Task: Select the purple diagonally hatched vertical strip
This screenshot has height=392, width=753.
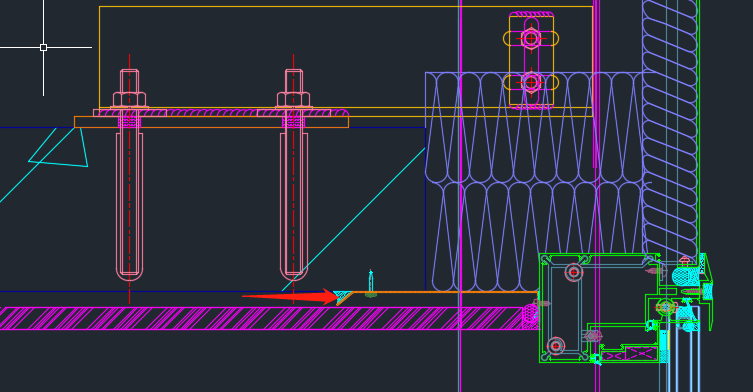Action: (x=670, y=130)
